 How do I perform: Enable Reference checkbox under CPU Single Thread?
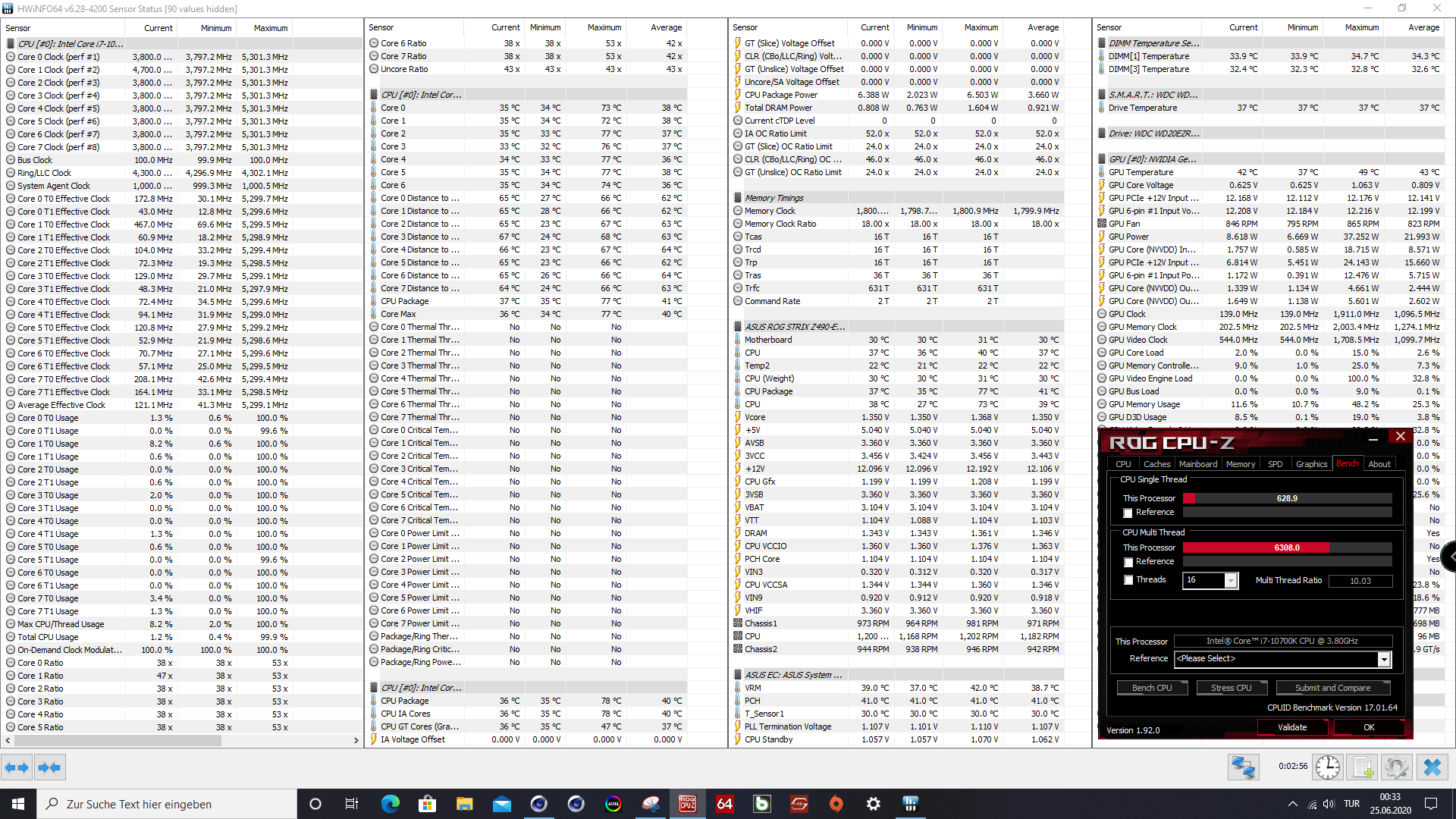tap(1128, 513)
